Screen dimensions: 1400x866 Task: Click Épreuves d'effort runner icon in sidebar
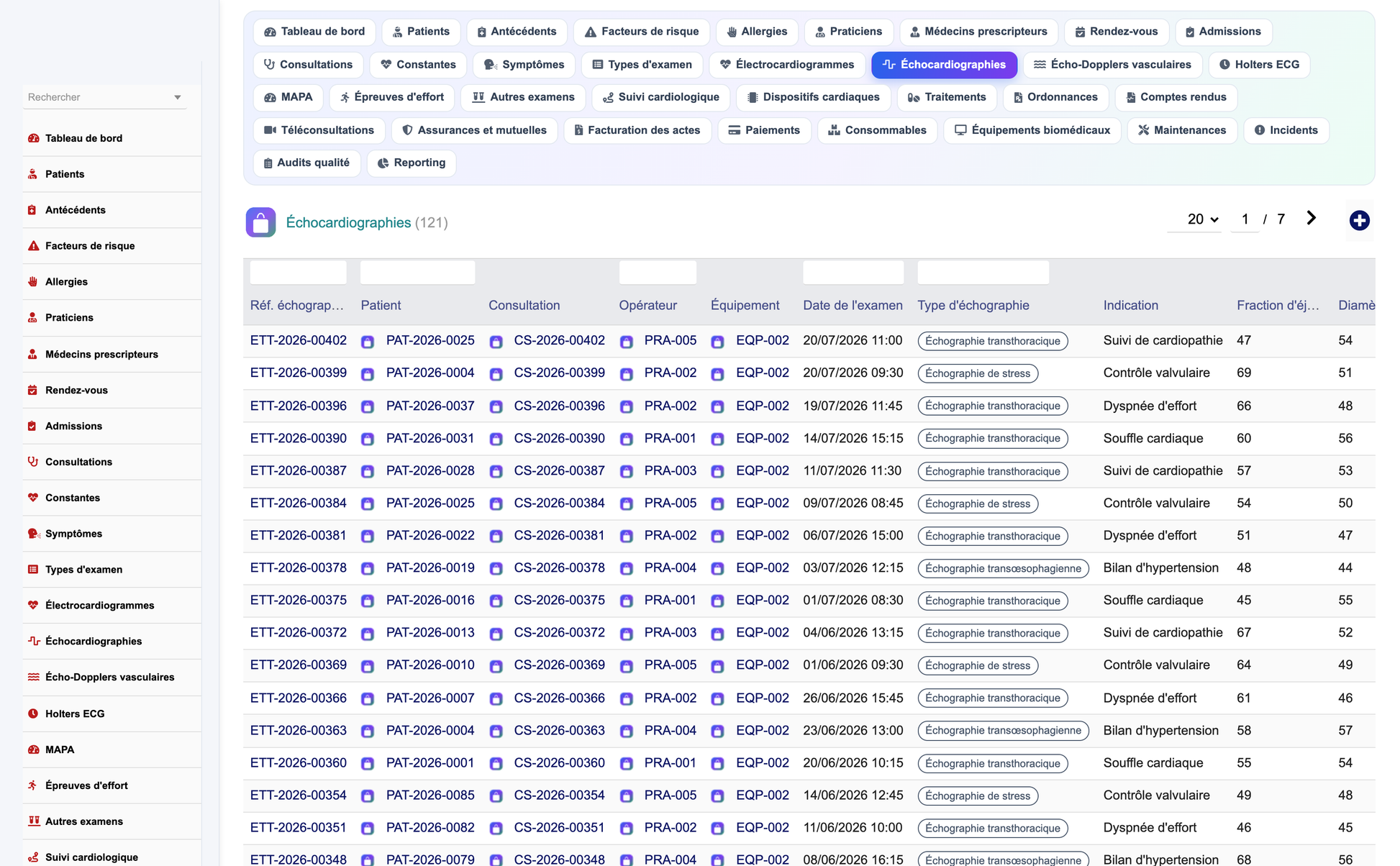tap(33, 785)
